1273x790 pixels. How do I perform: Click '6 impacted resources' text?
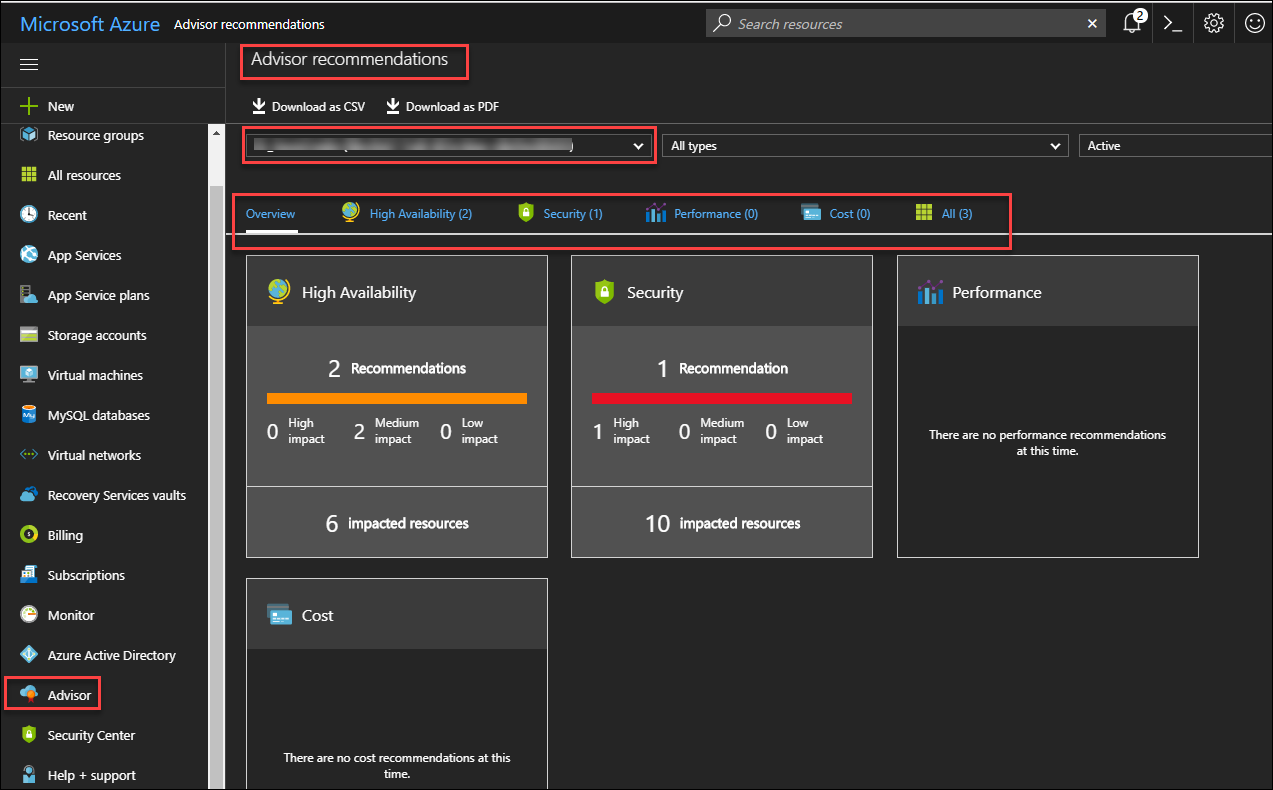click(397, 523)
